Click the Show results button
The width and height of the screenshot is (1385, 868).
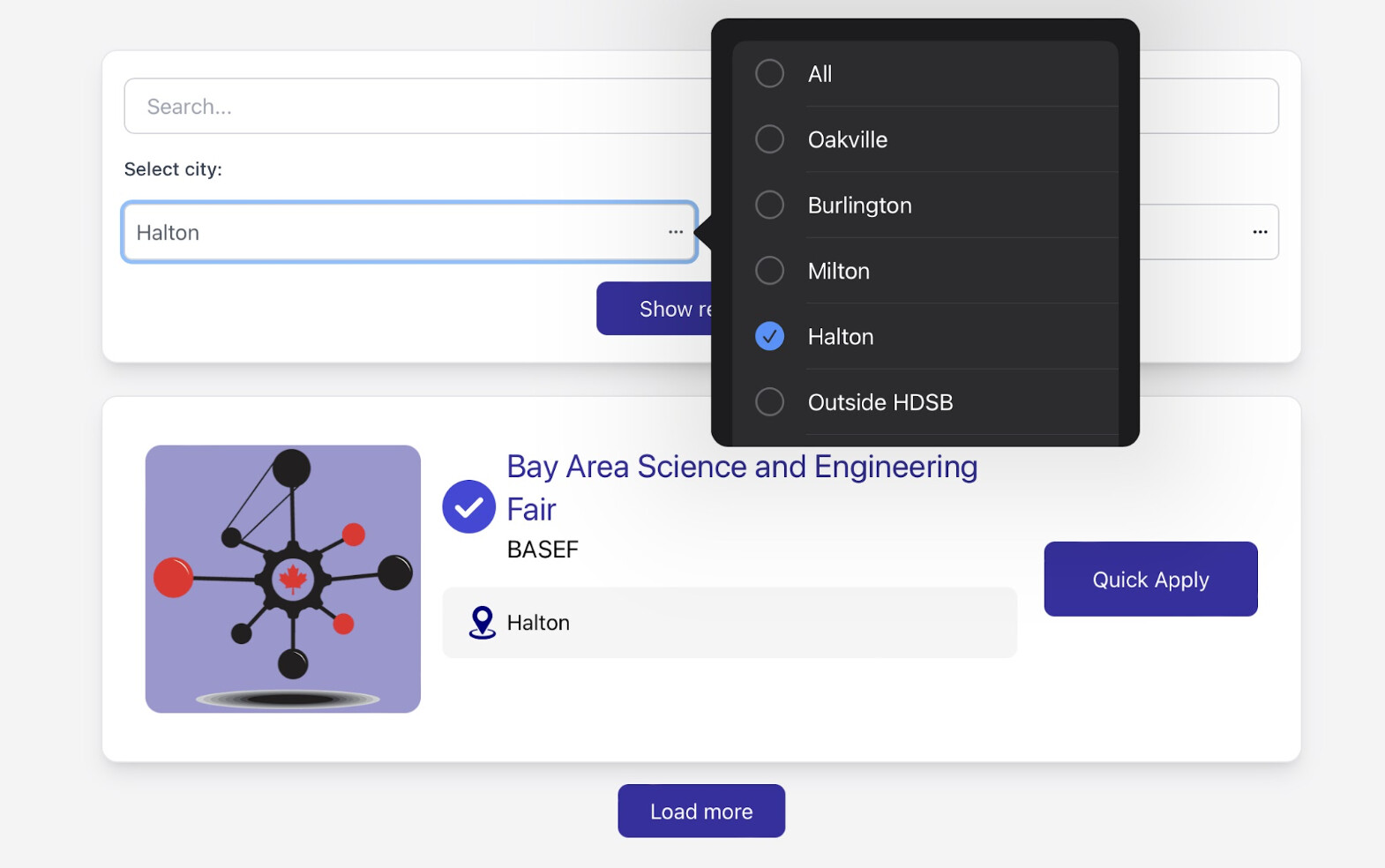point(655,309)
